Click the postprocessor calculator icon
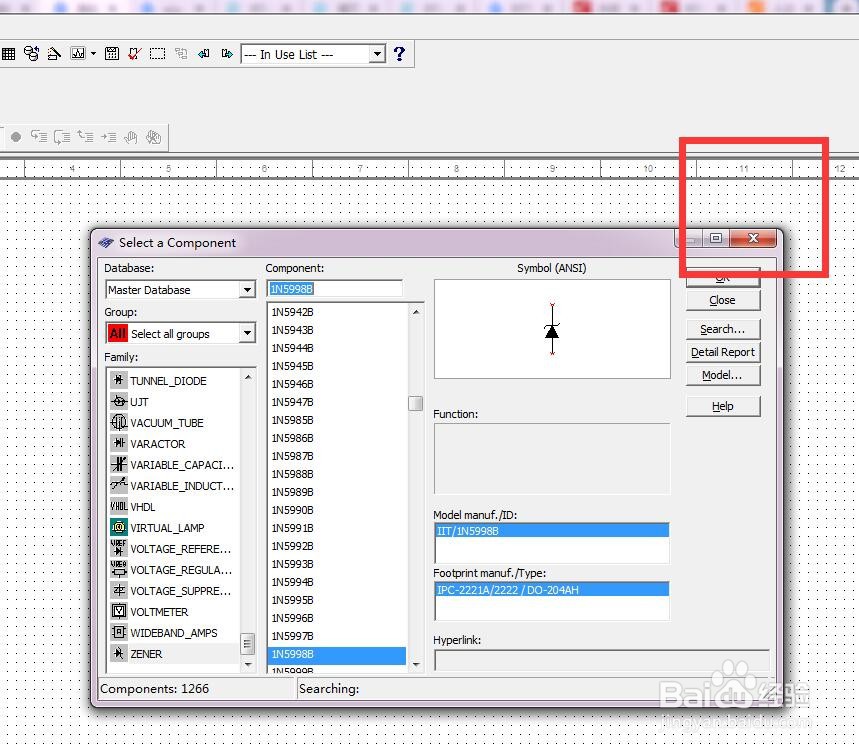Image resolution: width=859 pixels, height=752 pixels. click(x=112, y=54)
